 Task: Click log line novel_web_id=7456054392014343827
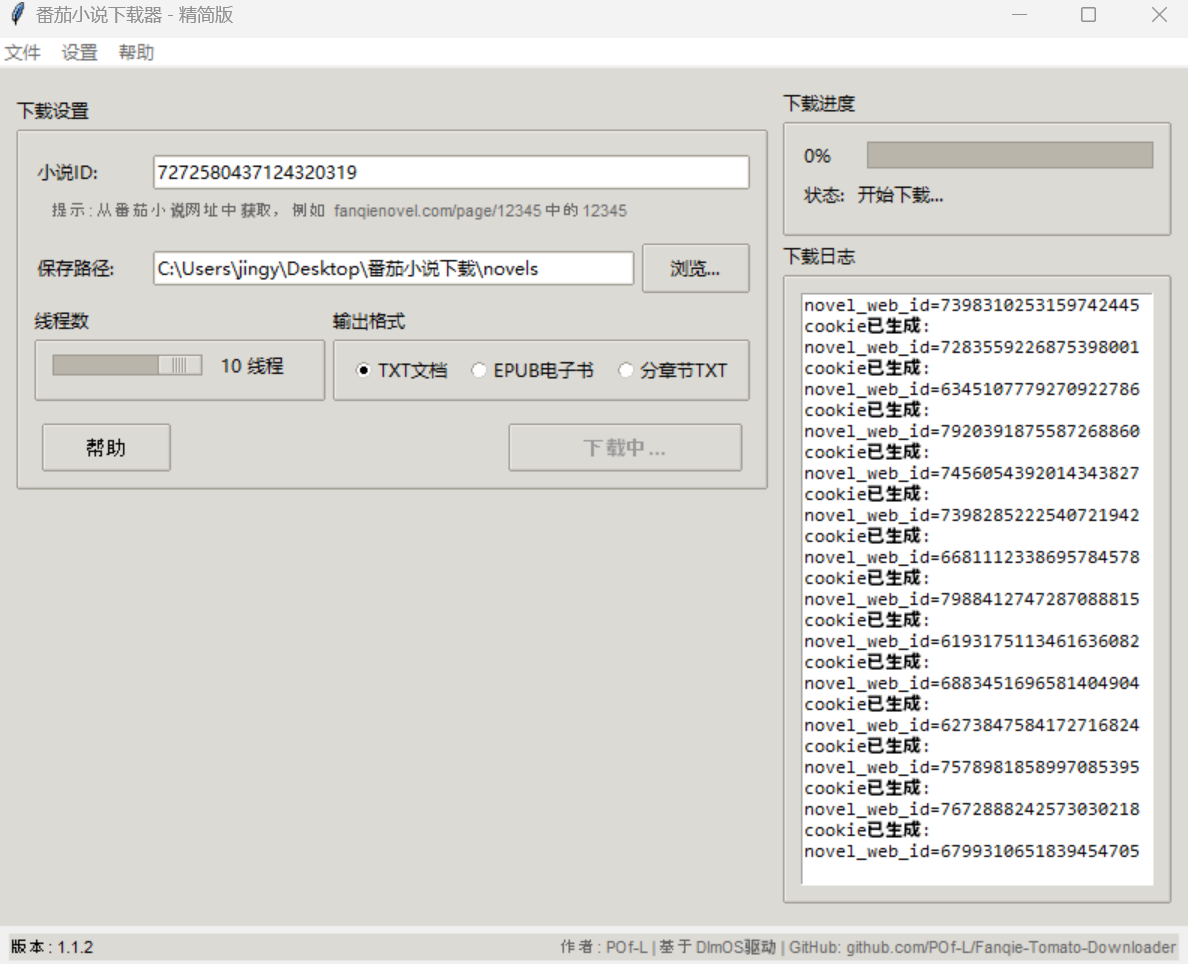click(x=971, y=473)
